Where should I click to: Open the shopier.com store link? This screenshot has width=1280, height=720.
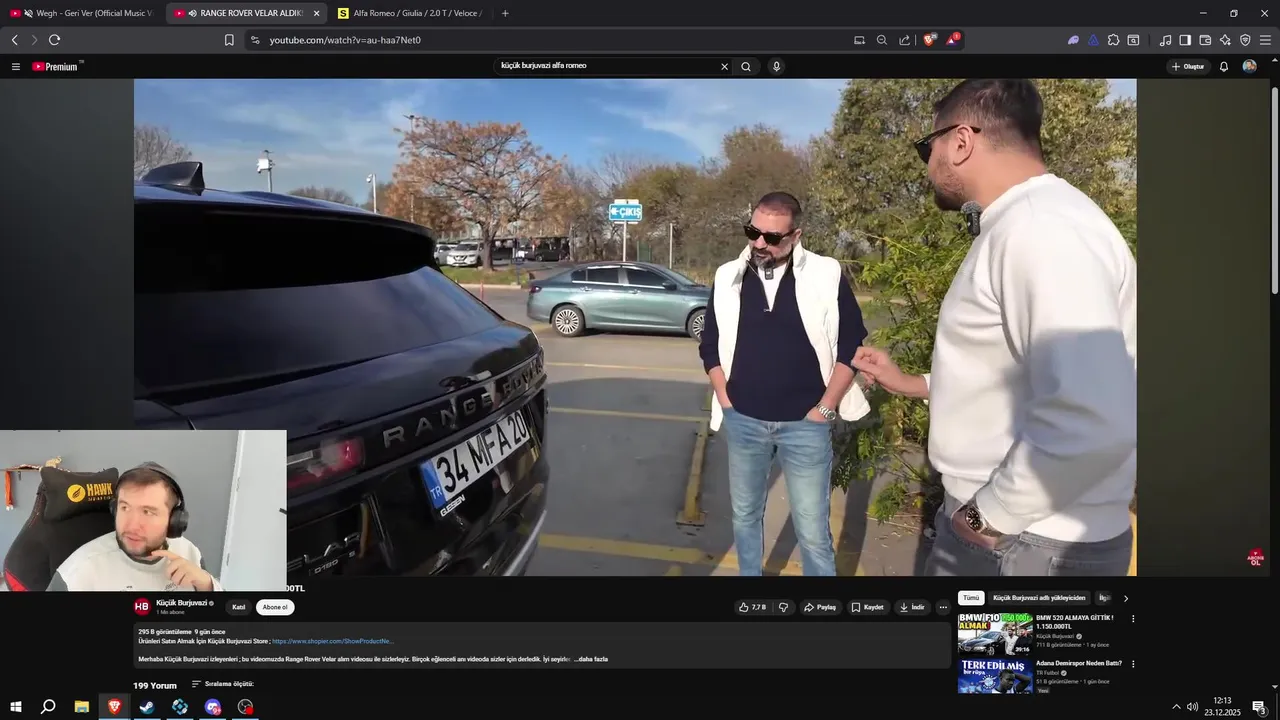pos(333,641)
